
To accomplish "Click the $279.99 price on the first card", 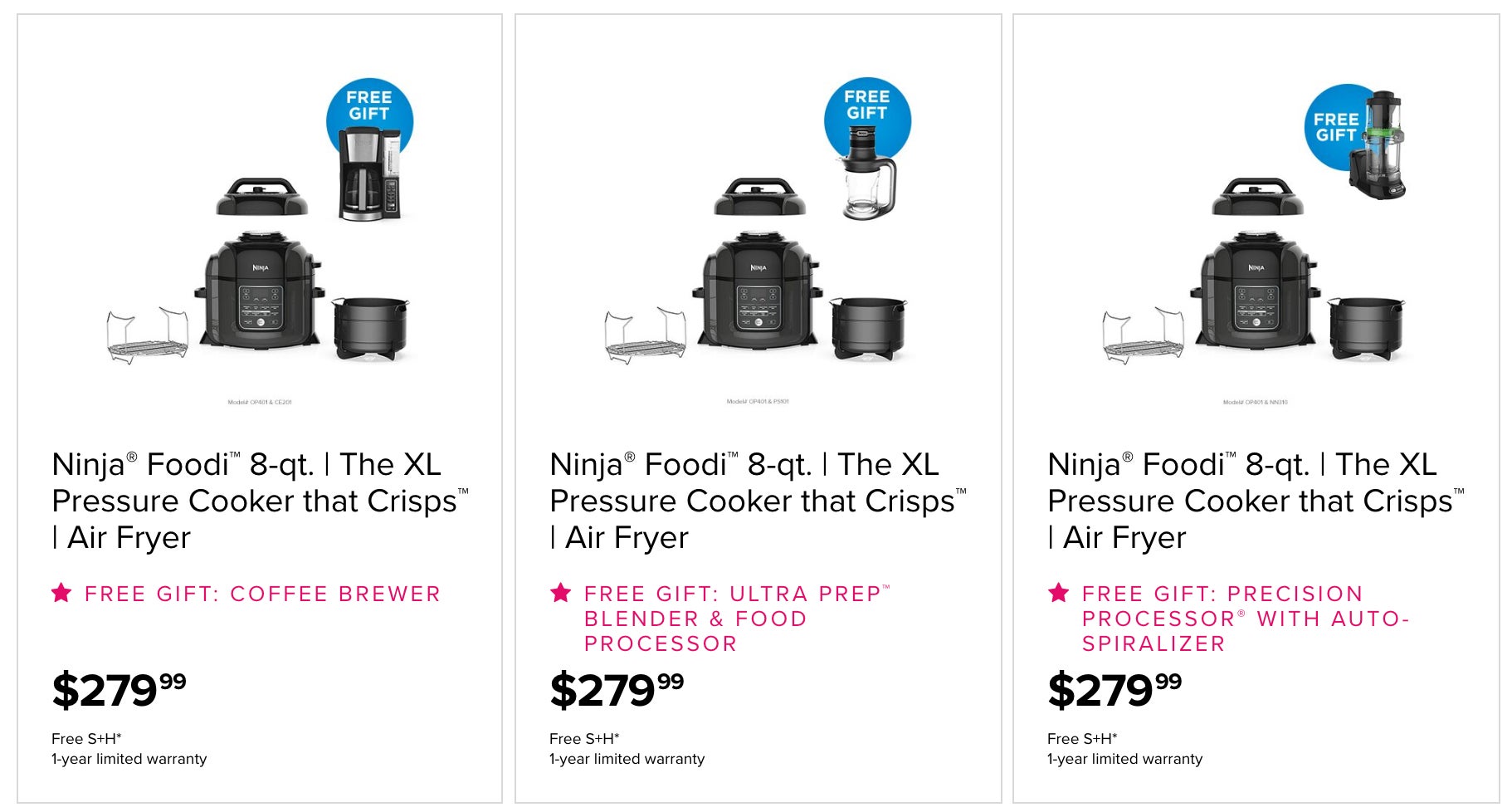I will tap(119, 690).
